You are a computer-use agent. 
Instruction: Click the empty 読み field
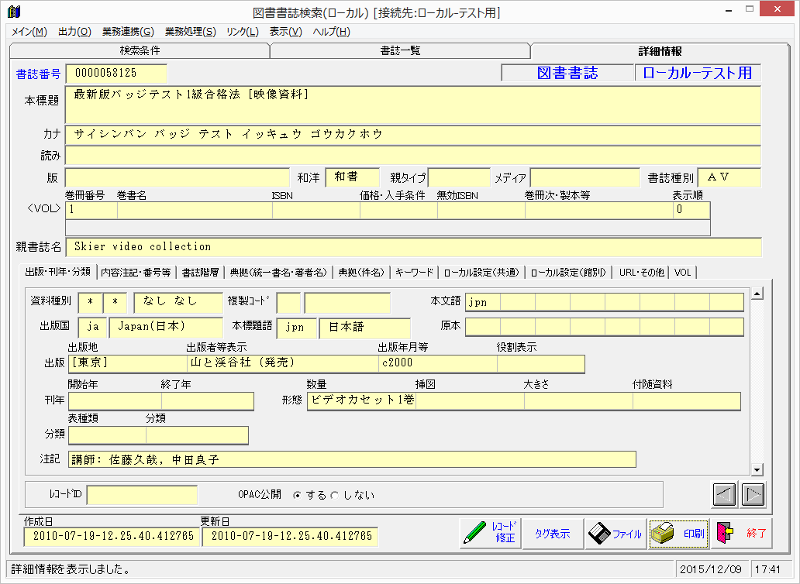coord(413,156)
